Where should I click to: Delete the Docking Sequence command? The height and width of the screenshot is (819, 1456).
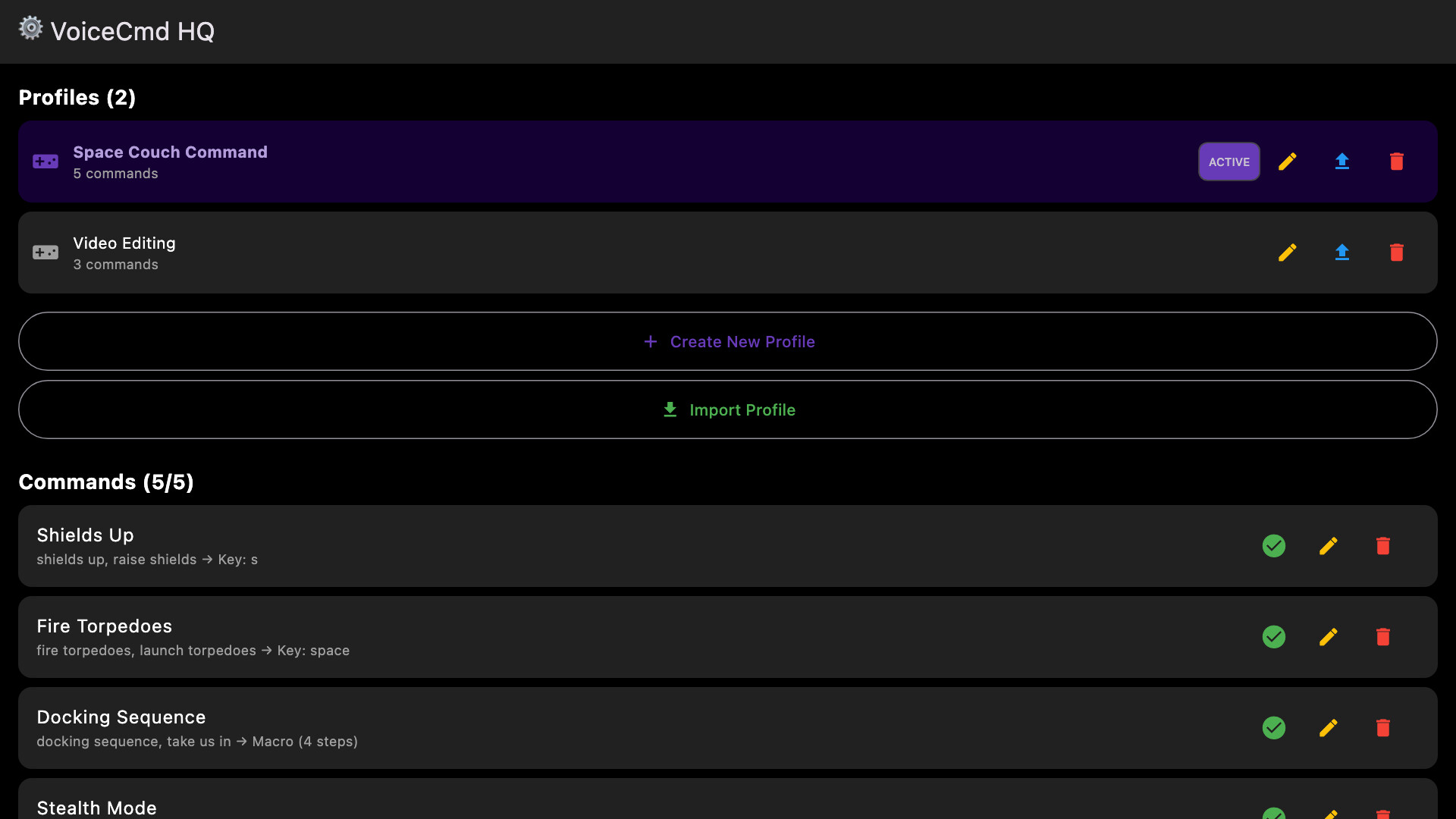pos(1383,728)
